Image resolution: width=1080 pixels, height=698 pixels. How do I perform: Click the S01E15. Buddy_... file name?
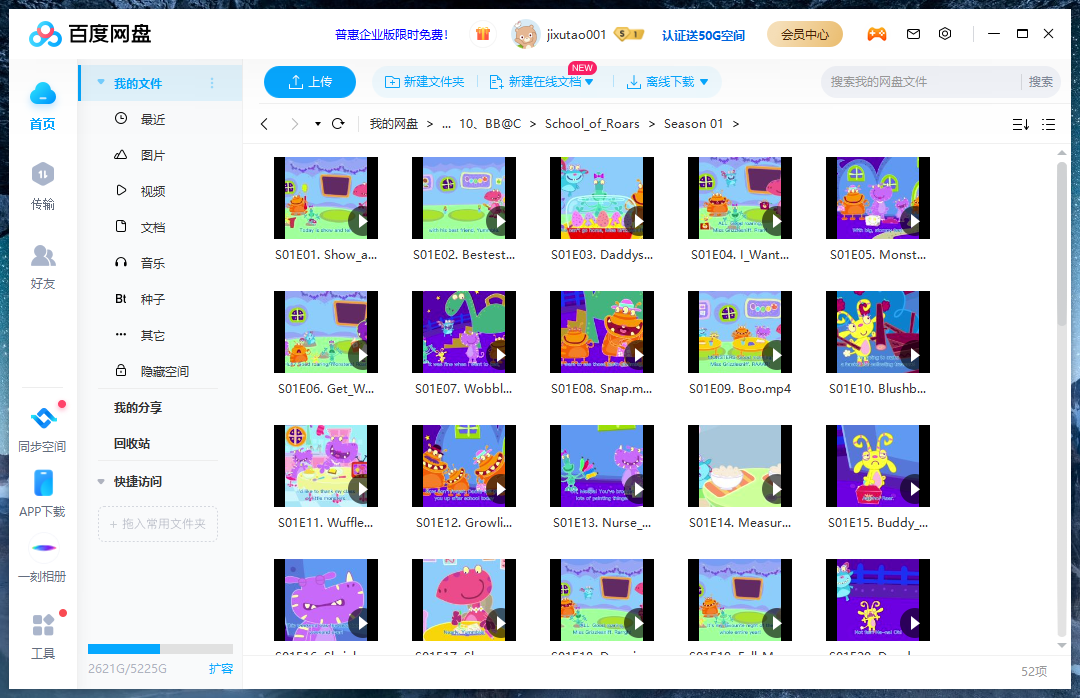(878, 523)
